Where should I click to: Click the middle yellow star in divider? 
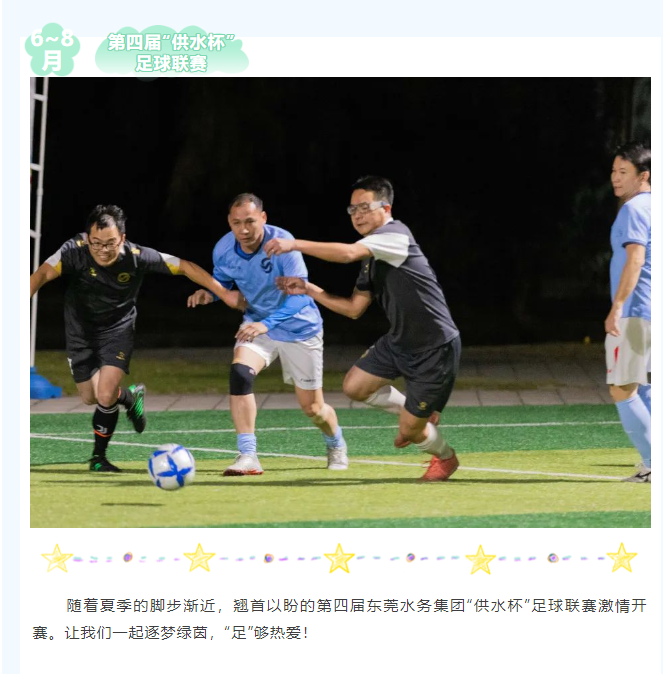[339, 558]
